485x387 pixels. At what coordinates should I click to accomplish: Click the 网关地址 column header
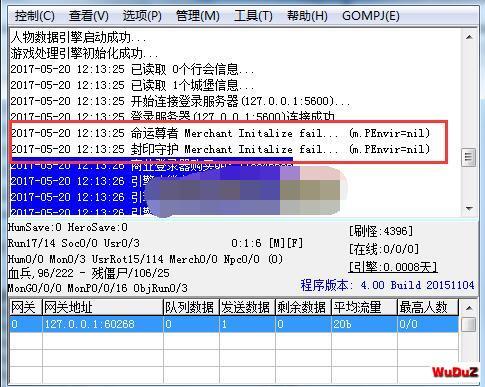103,307
